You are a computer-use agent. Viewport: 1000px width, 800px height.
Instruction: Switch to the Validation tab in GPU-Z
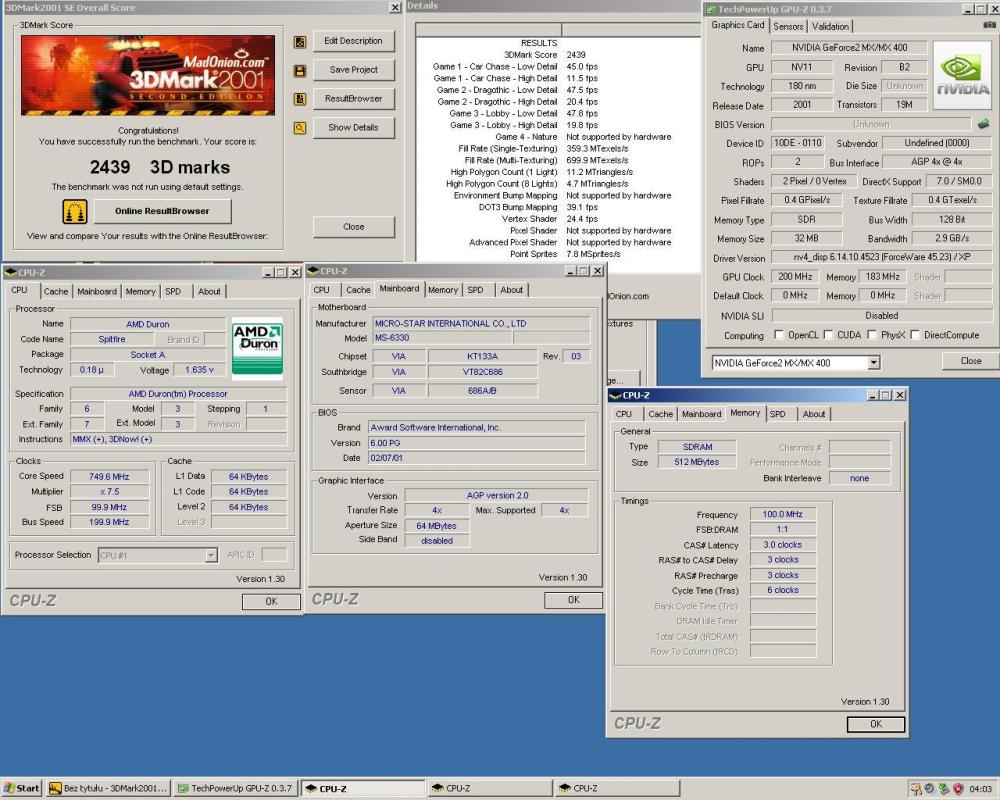pos(830,26)
